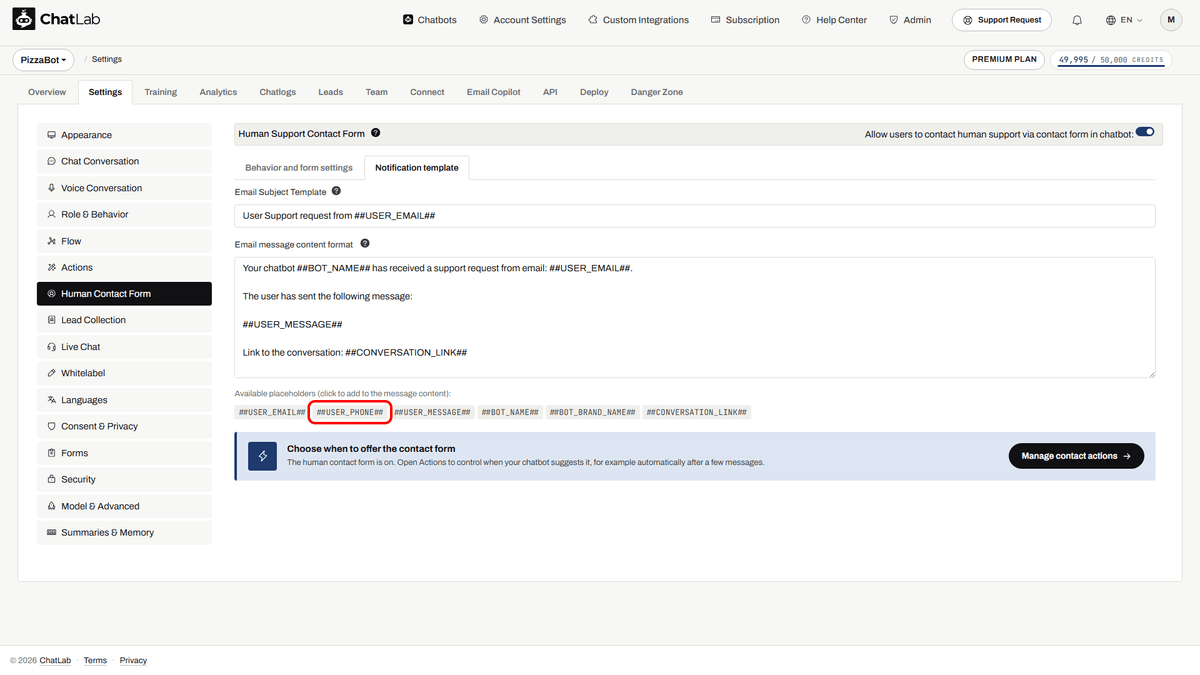
Task: Click help icon next to Email Subject Template
Action: tap(336, 191)
